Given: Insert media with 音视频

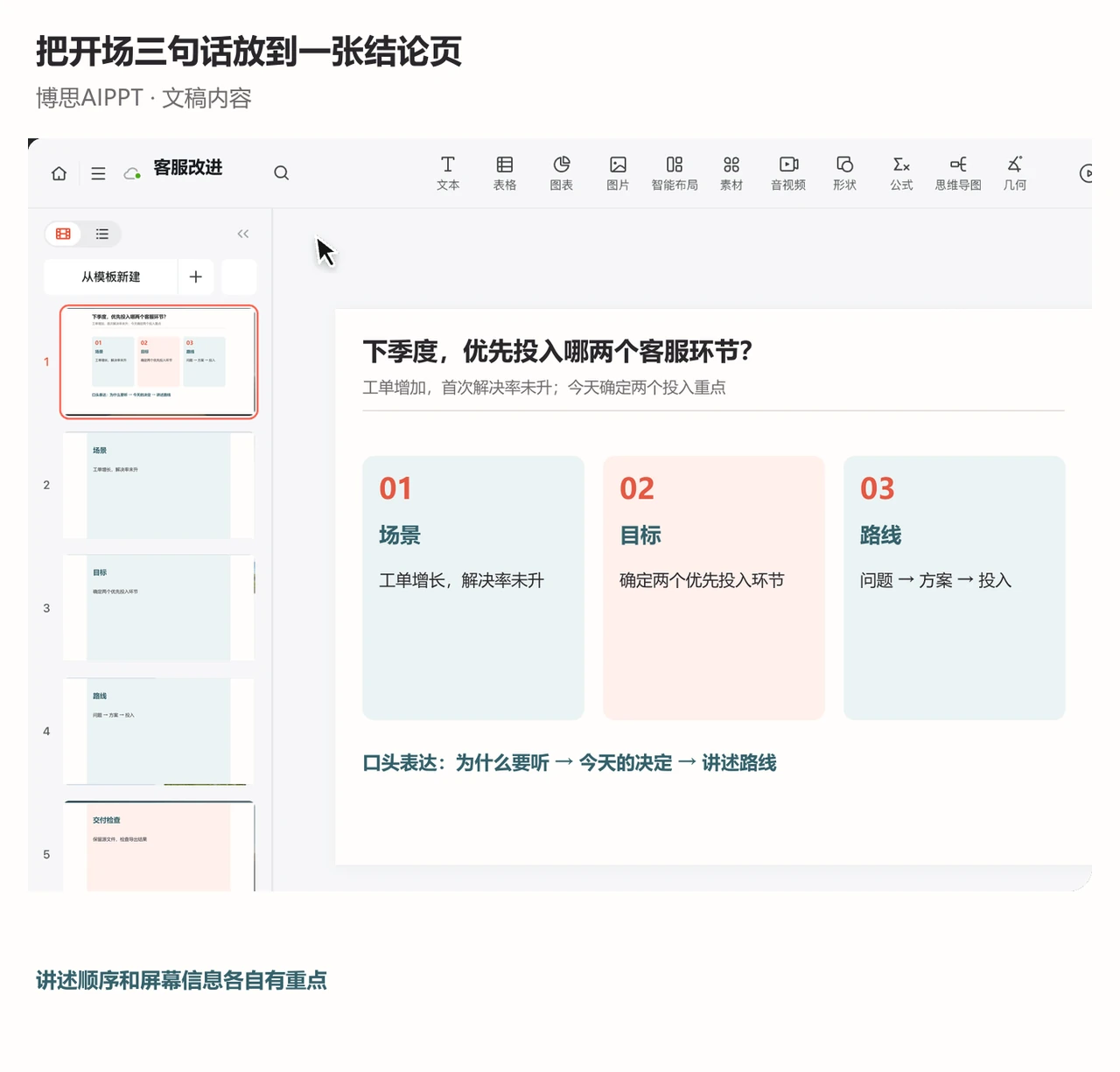Looking at the screenshot, I should (788, 173).
